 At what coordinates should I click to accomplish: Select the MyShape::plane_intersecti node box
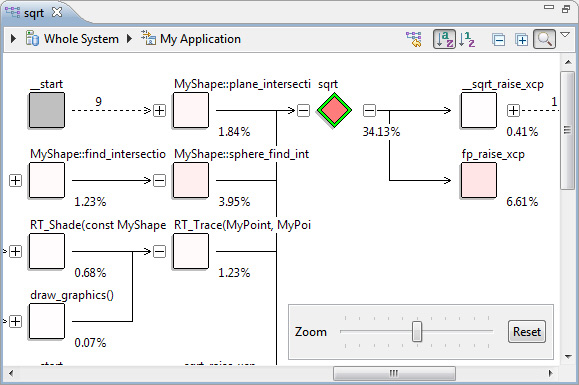[x=191, y=110]
